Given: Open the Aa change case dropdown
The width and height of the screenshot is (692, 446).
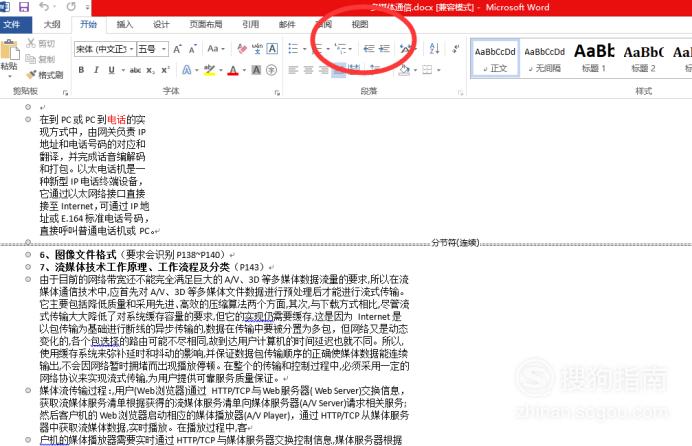Looking at the screenshot, I should tap(216, 49).
